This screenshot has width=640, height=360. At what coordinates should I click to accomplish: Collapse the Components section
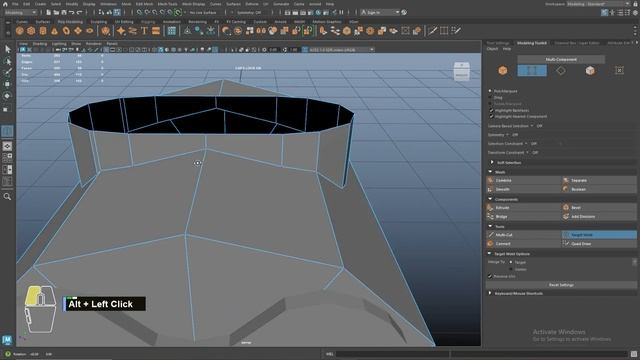click(x=490, y=199)
